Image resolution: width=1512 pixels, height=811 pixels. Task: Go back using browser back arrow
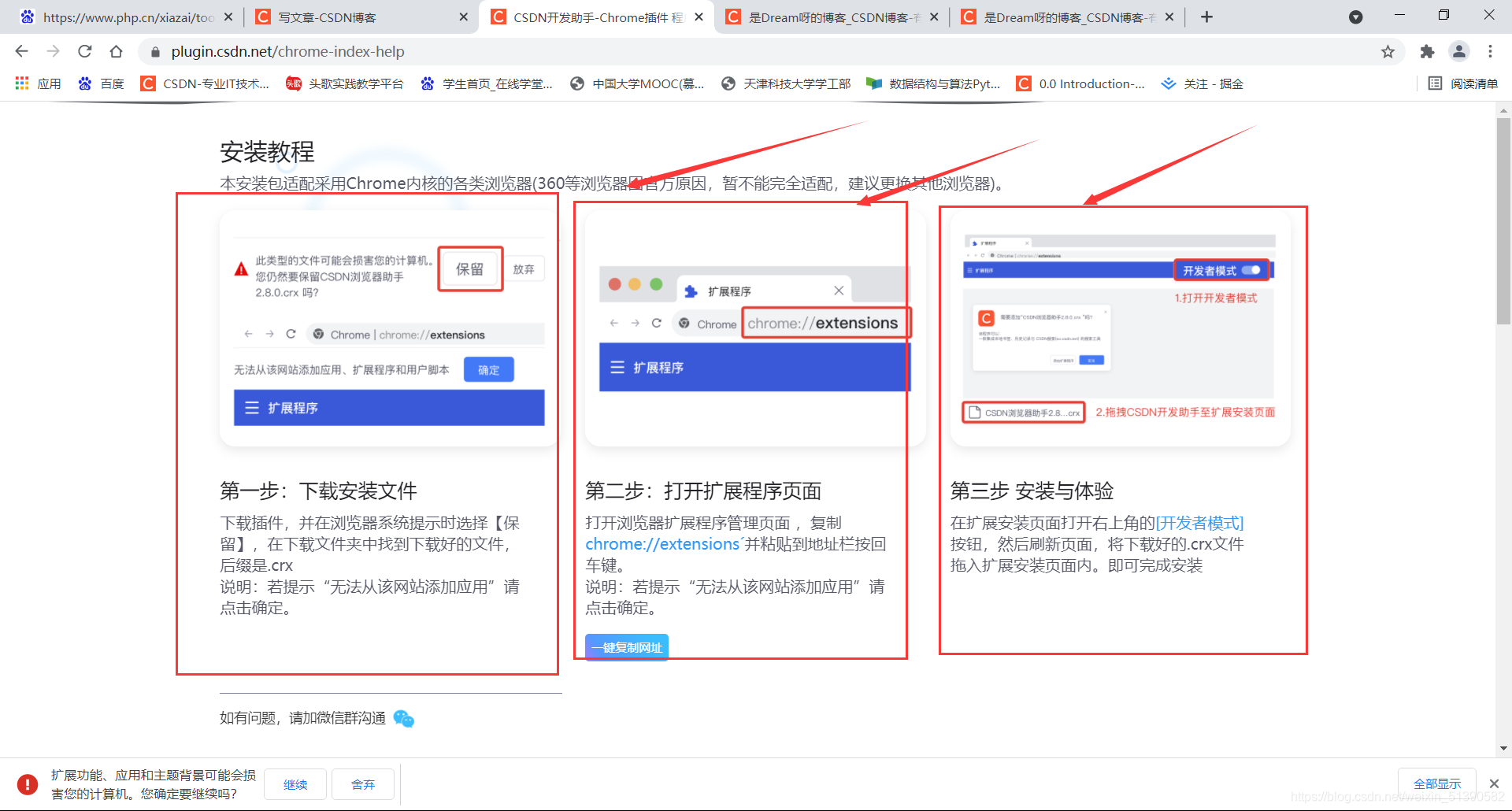click(21, 51)
